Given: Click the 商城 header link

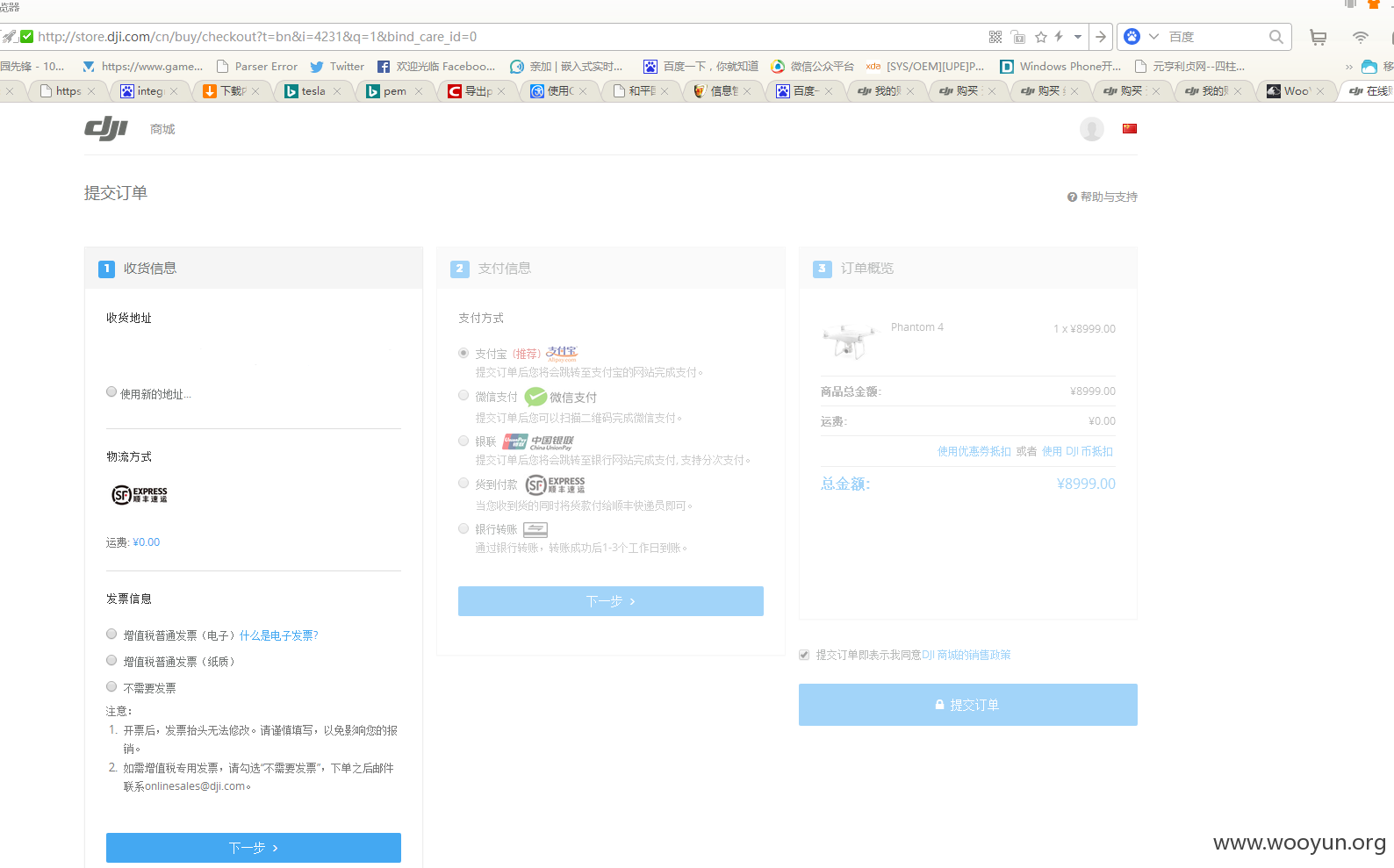Looking at the screenshot, I should pyautogui.click(x=162, y=129).
